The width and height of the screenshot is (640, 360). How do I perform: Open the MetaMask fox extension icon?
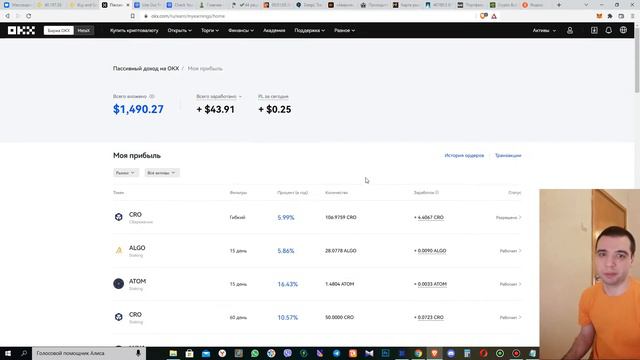click(599, 16)
